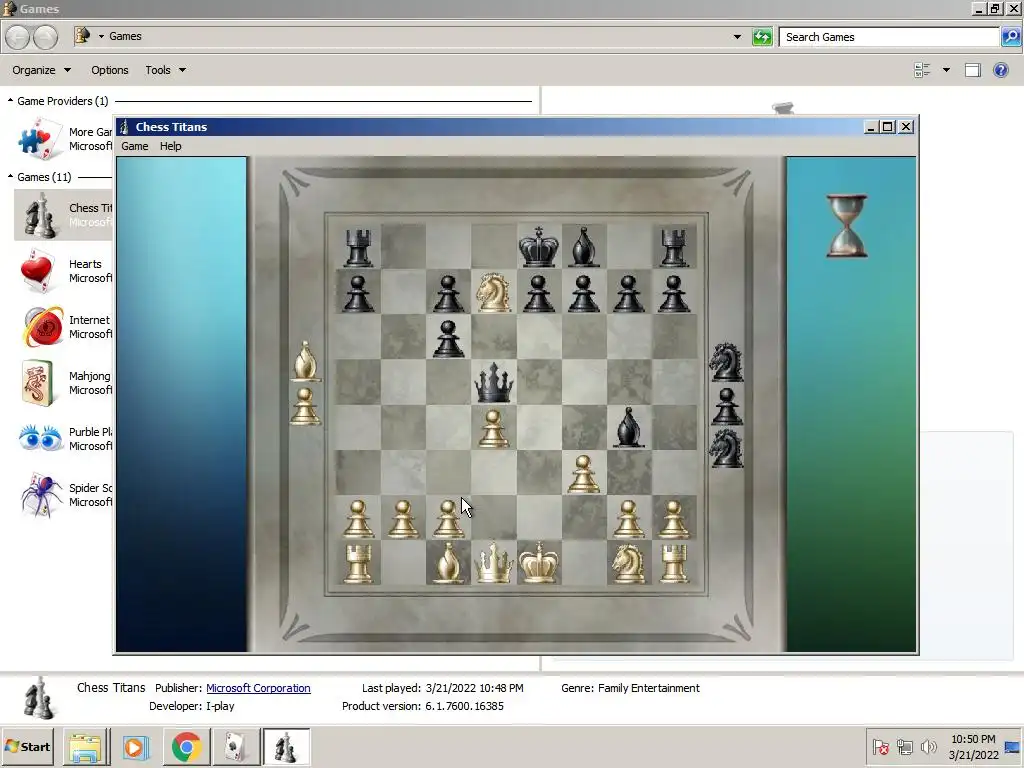Select Chess Titans in the games list
The width and height of the screenshot is (1024, 768).
click(x=63, y=215)
